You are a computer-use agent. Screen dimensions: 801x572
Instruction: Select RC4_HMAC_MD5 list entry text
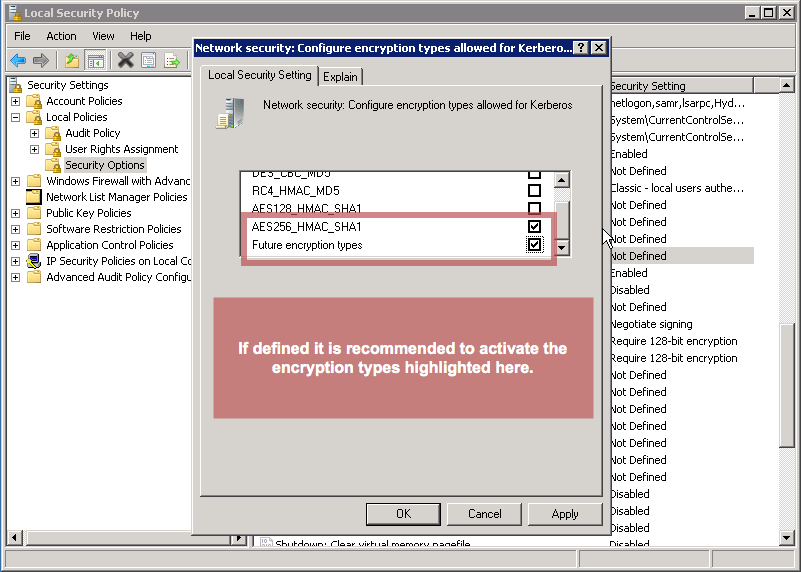(296, 191)
